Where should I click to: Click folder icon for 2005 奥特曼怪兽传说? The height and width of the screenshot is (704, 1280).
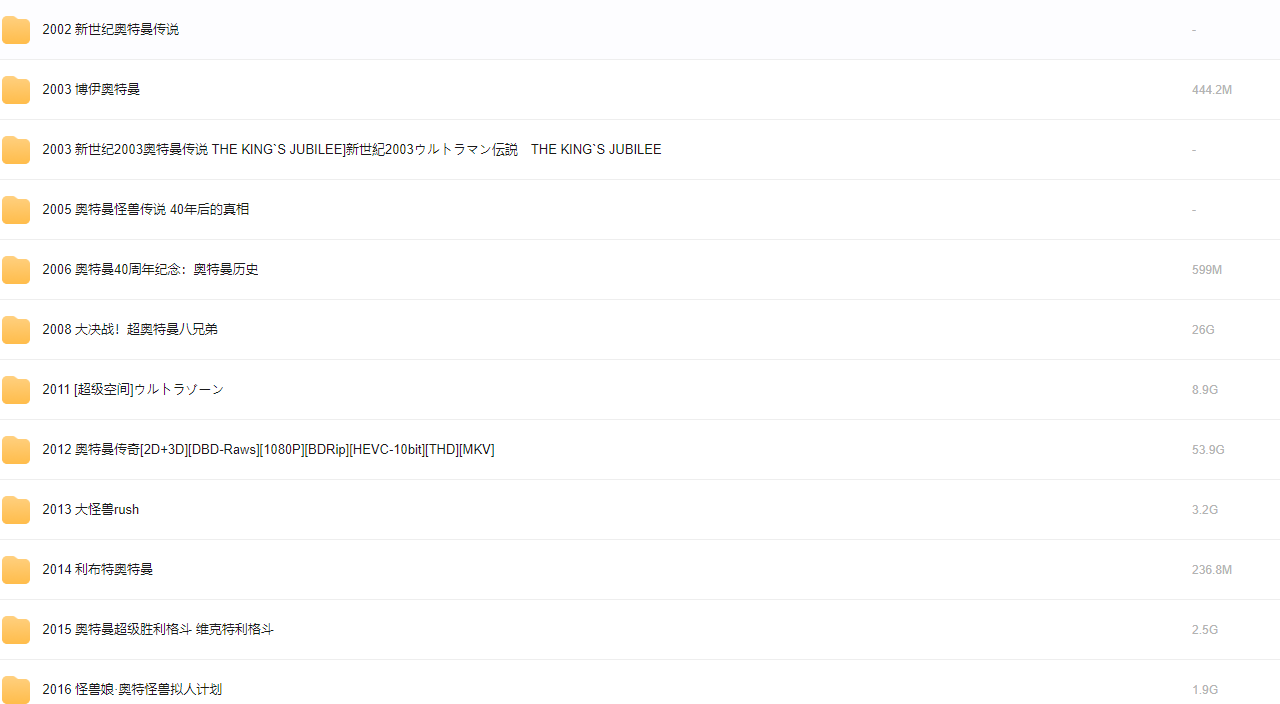click(16, 210)
